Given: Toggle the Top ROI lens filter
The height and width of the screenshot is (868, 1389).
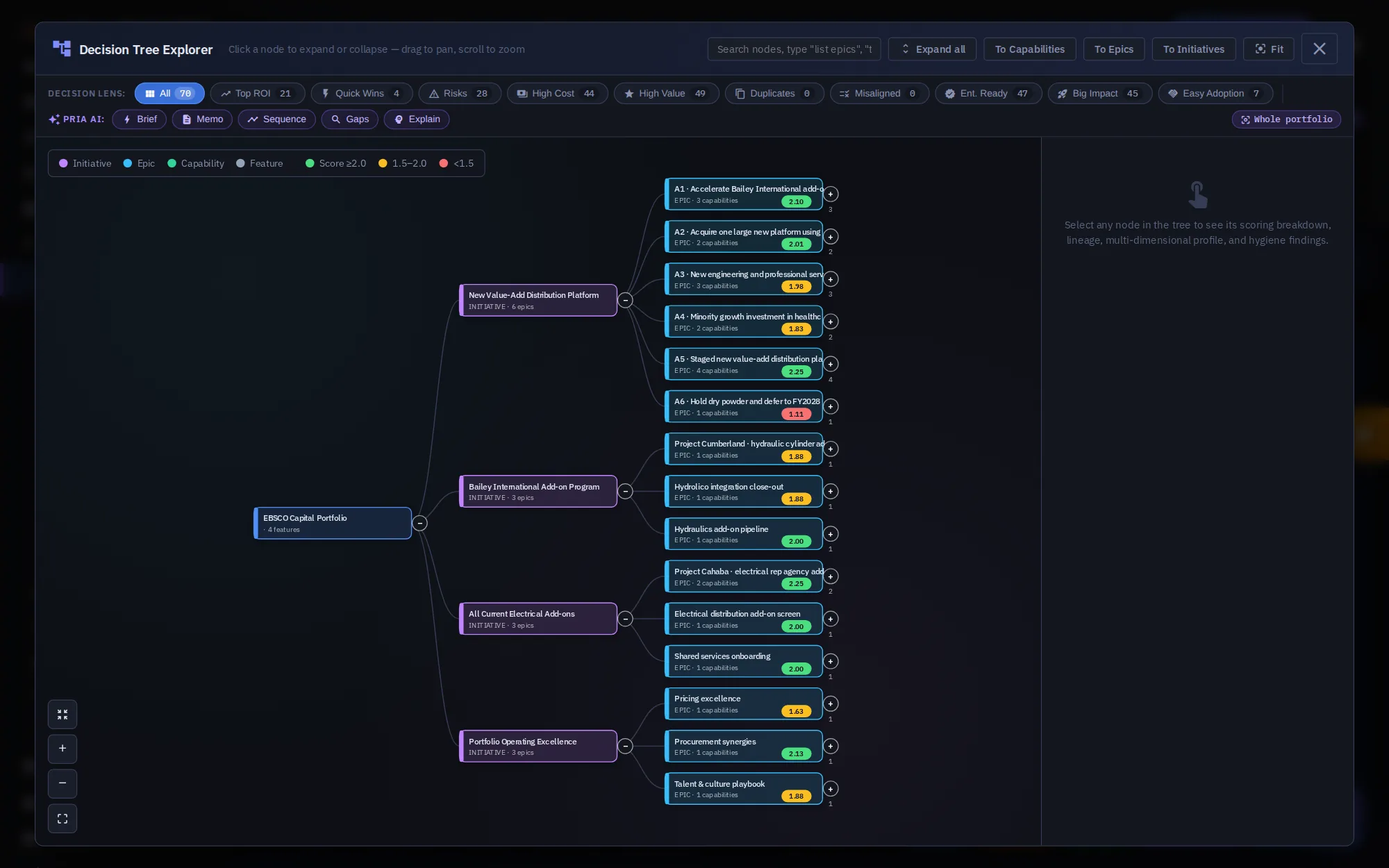Looking at the screenshot, I should pyautogui.click(x=258, y=94).
